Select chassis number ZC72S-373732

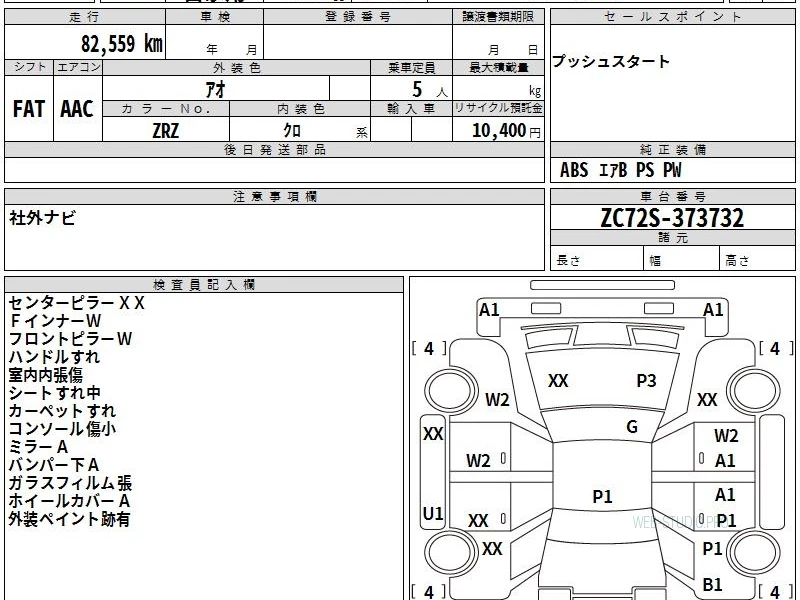click(x=672, y=218)
